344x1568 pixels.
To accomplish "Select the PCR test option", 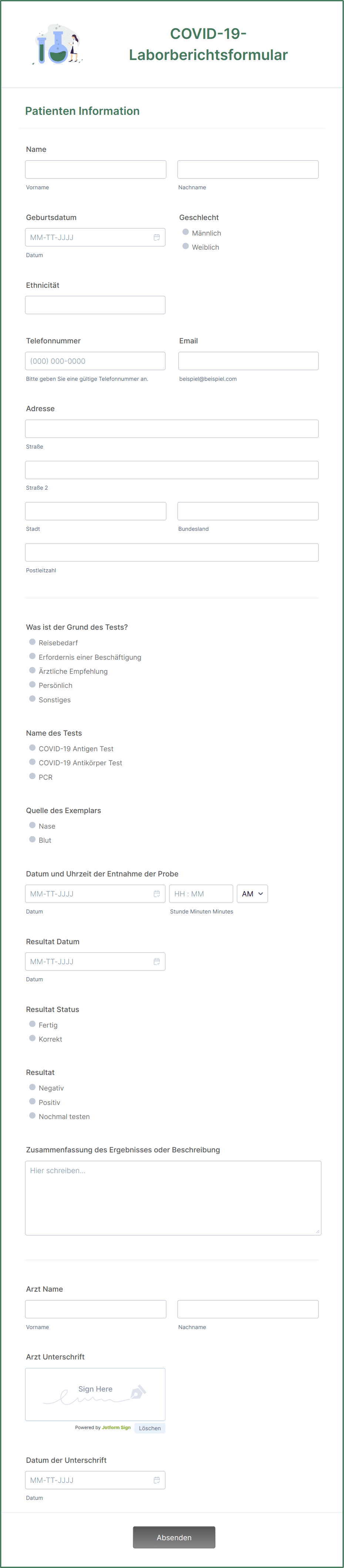I will tap(32, 777).
